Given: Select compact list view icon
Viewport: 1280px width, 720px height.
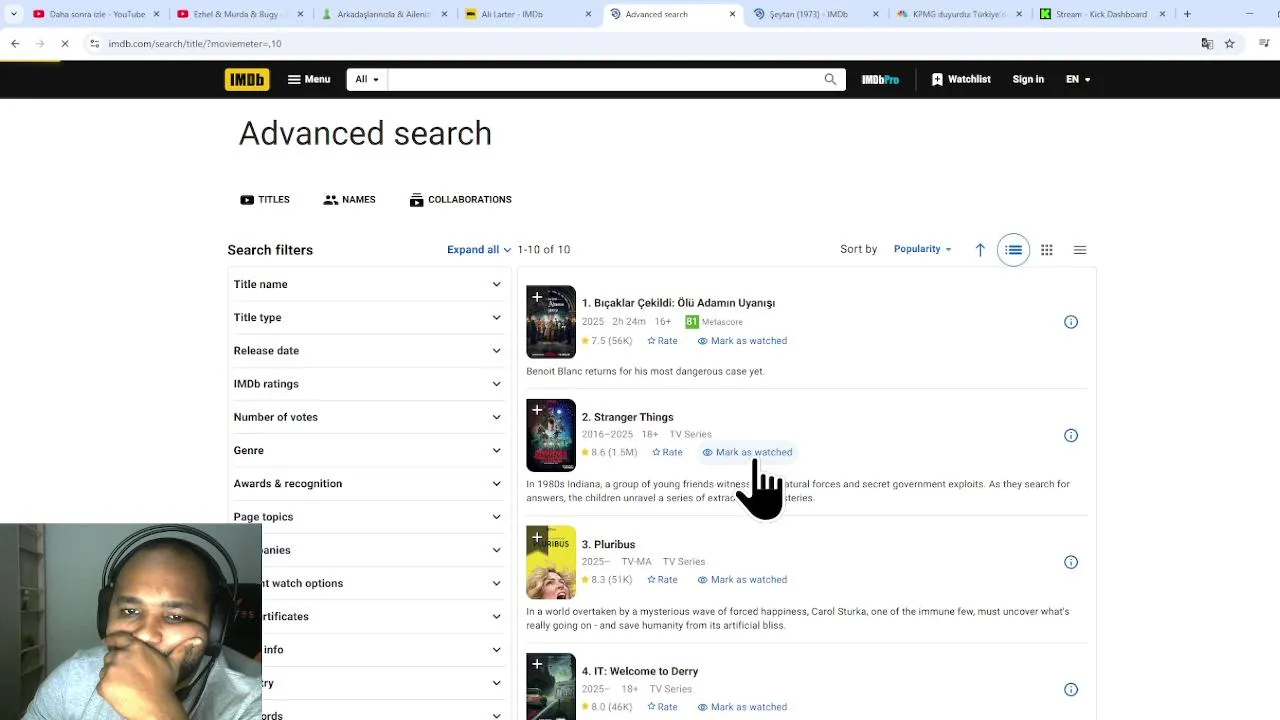Looking at the screenshot, I should coord(1080,250).
